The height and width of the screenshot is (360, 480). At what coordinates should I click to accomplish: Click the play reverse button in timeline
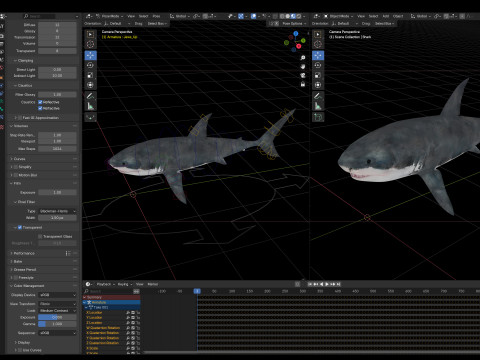[321, 284]
